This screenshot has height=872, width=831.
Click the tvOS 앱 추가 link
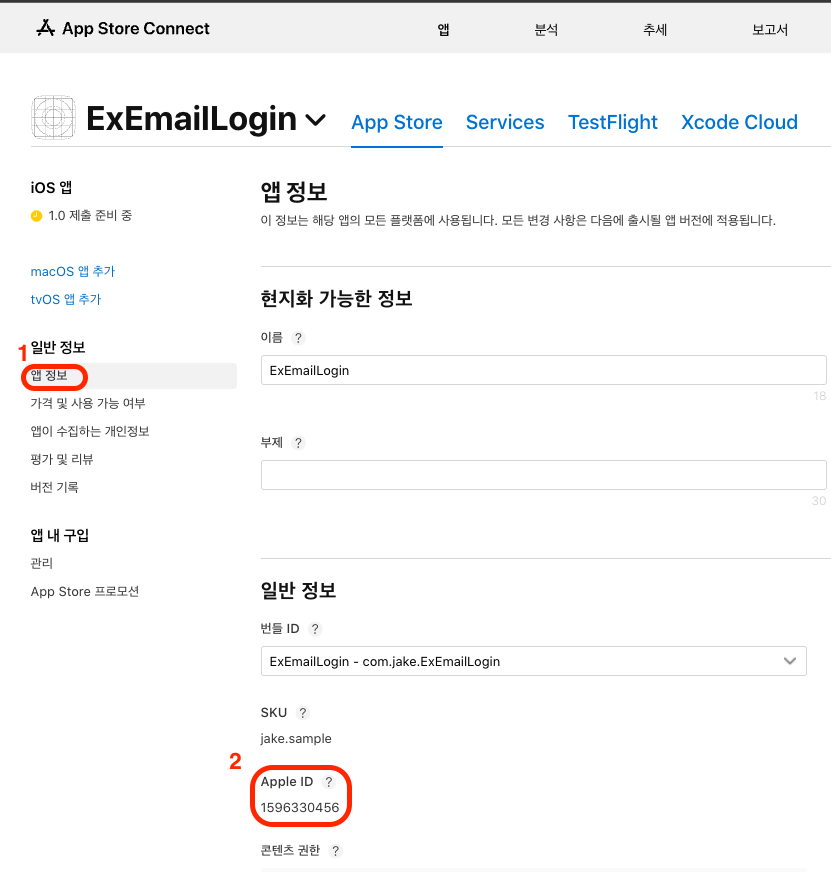(66, 299)
